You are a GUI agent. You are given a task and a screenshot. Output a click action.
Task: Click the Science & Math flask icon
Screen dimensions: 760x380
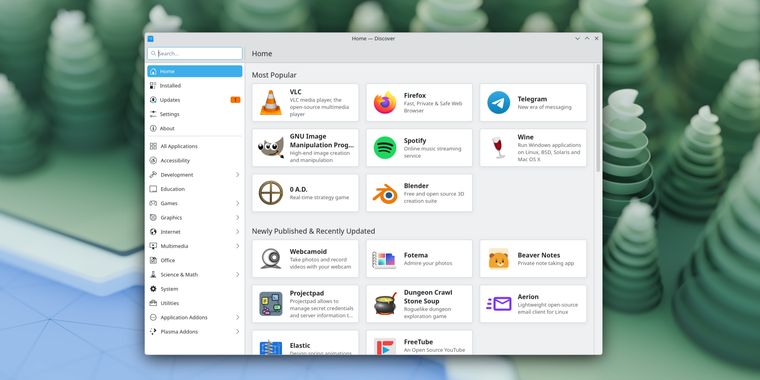click(x=153, y=274)
